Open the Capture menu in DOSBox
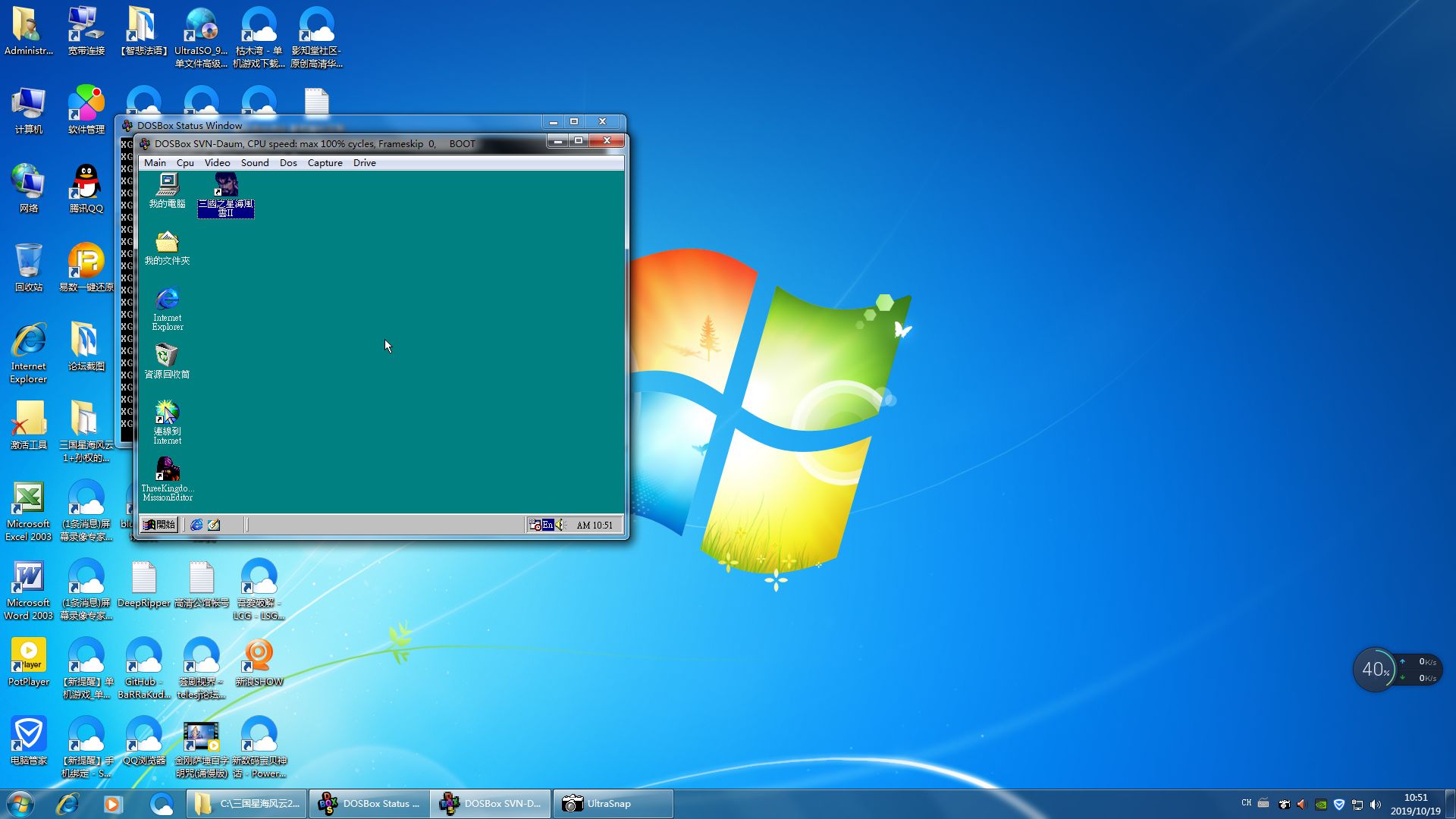 pyautogui.click(x=325, y=162)
